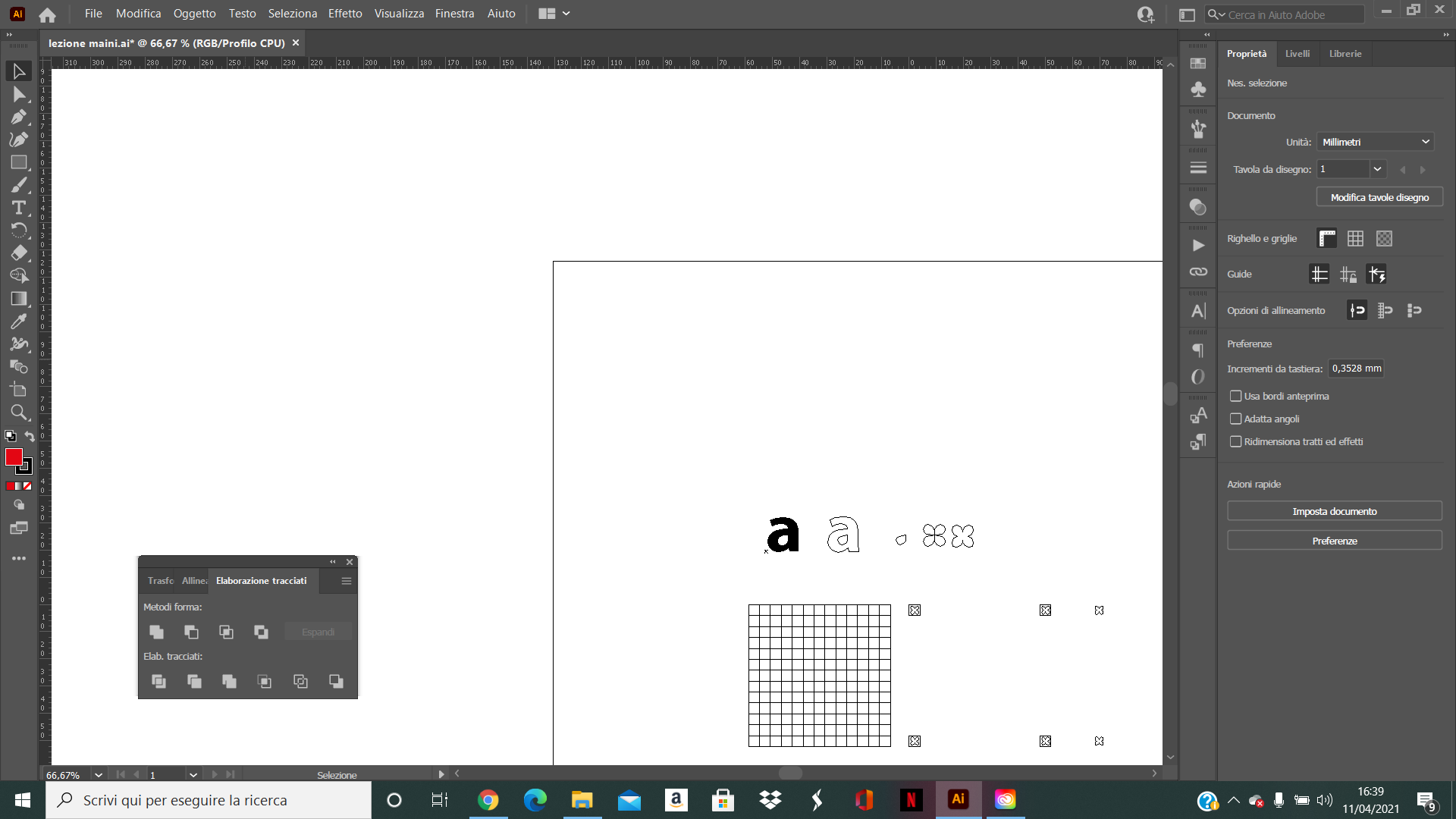Switch to the Livelli tab
Viewport: 1456px width, 819px height.
1297,54
